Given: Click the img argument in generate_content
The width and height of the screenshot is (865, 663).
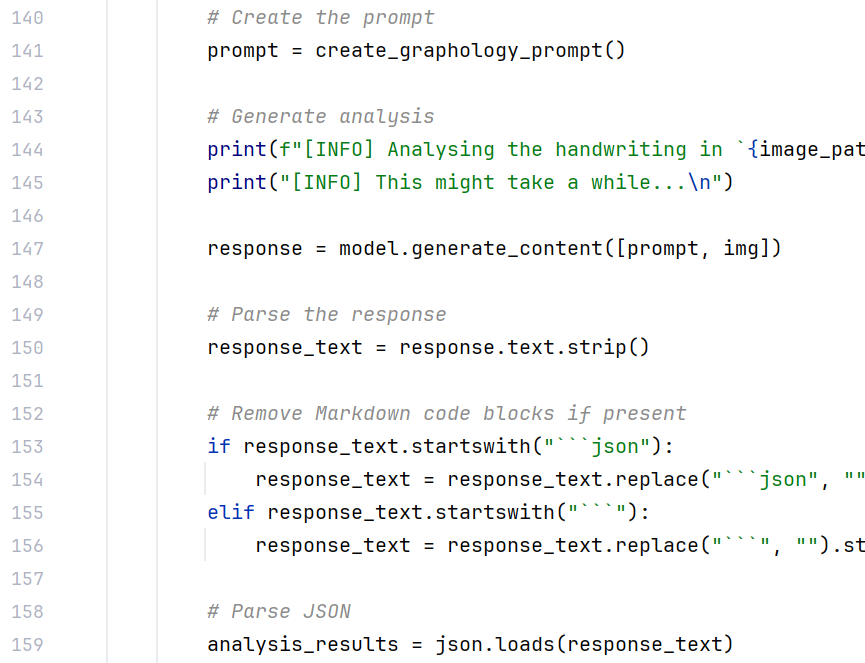Looking at the screenshot, I should (741, 249).
